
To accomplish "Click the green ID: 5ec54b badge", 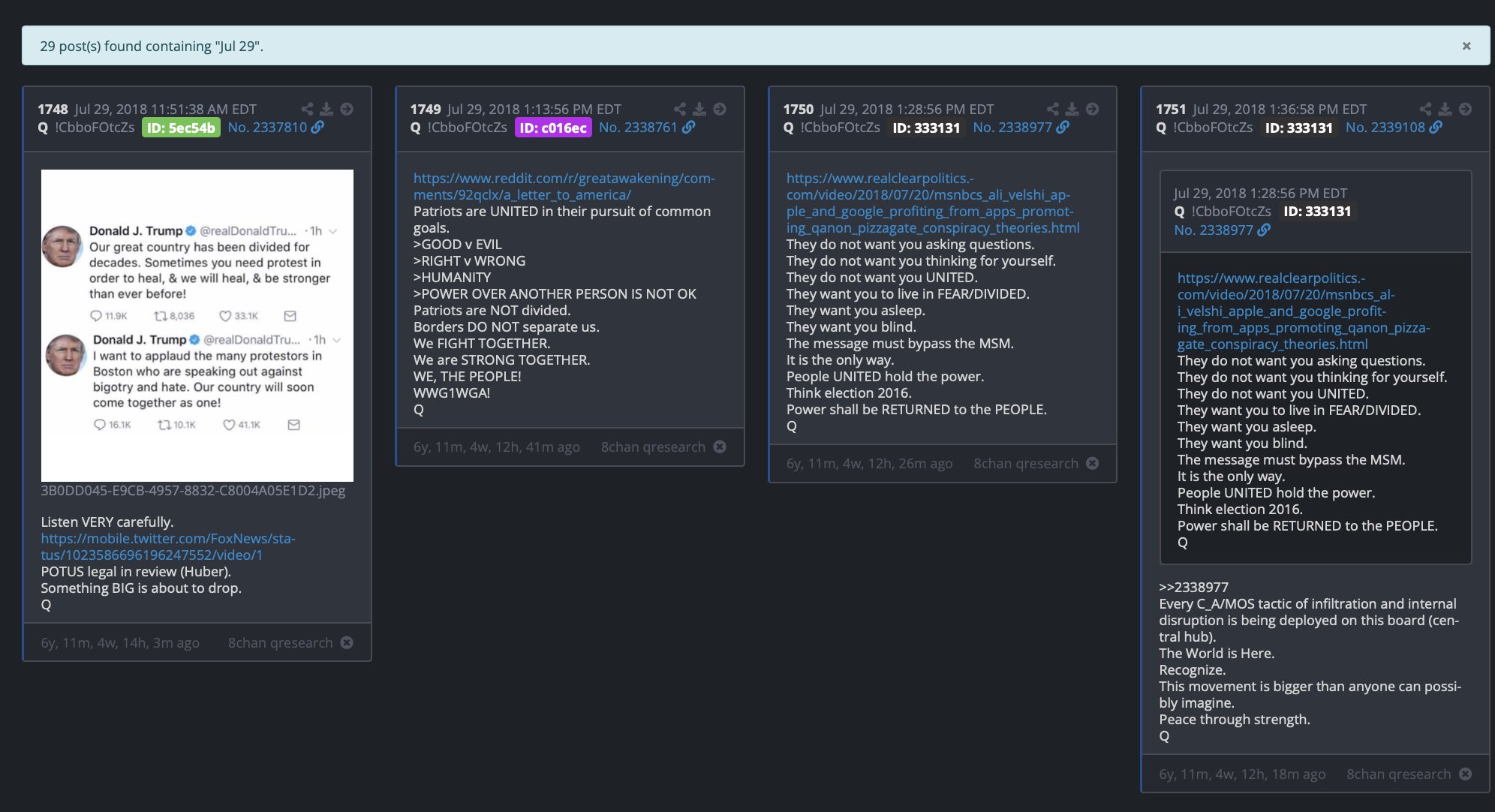I will [x=181, y=128].
